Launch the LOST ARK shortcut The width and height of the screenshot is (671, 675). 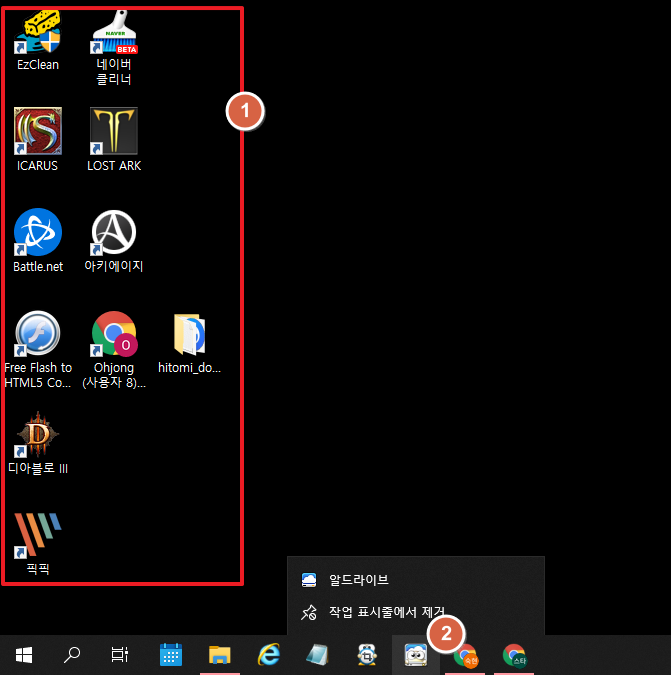pyautogui.click(x=114, y=139)
